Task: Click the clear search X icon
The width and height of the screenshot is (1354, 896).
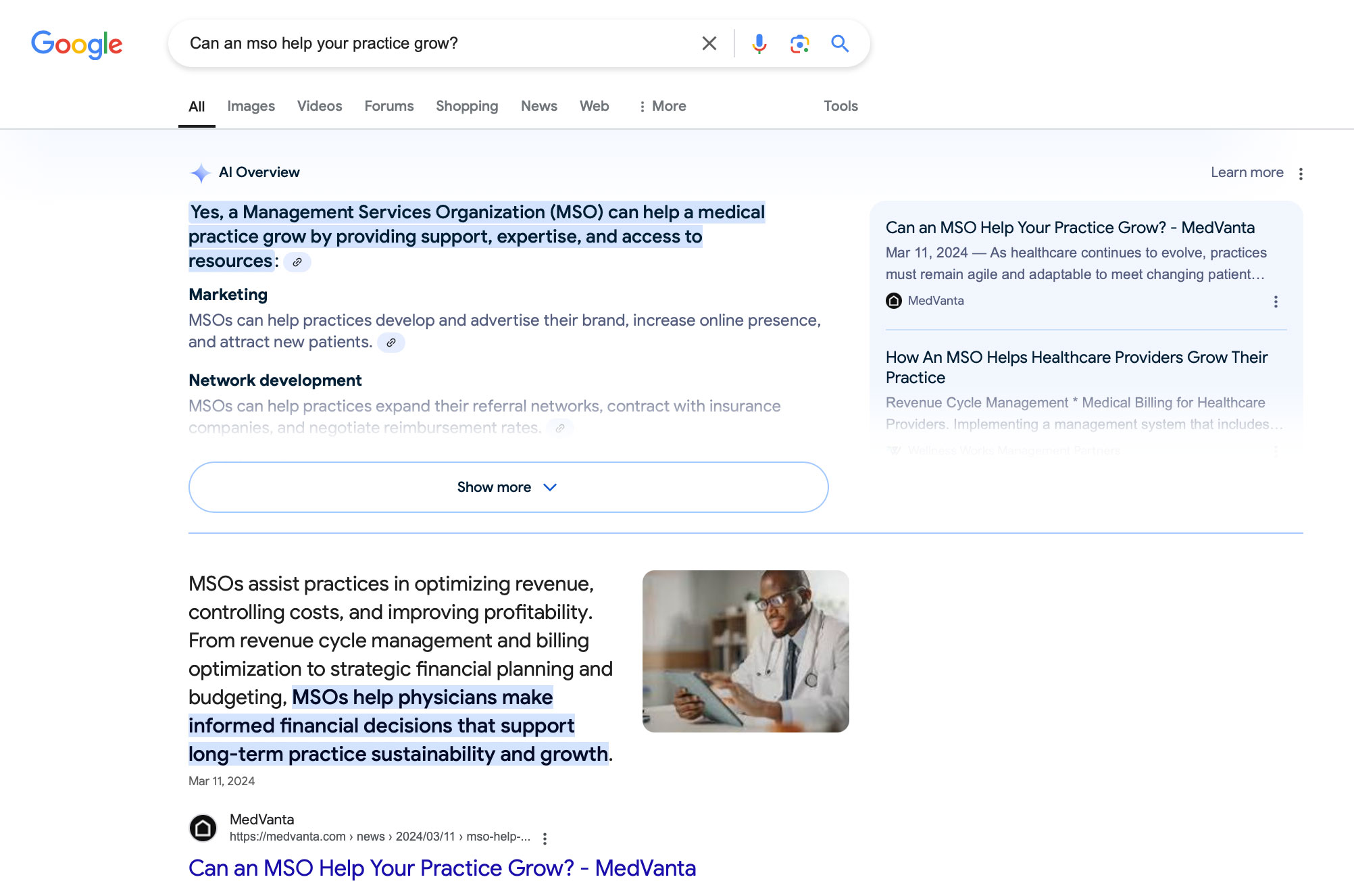Action: click(x=710, y=42)
